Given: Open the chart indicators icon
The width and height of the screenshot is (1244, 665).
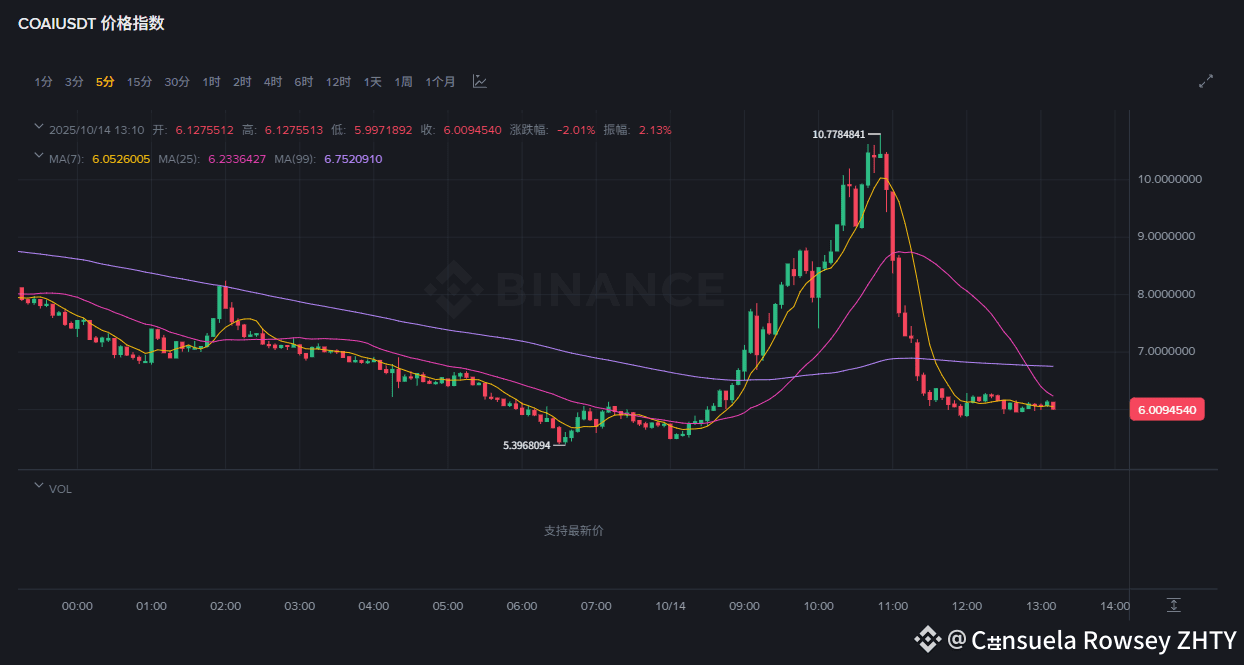Looking at the screenshot, I should pyautogui.click(x=480, y=82).
